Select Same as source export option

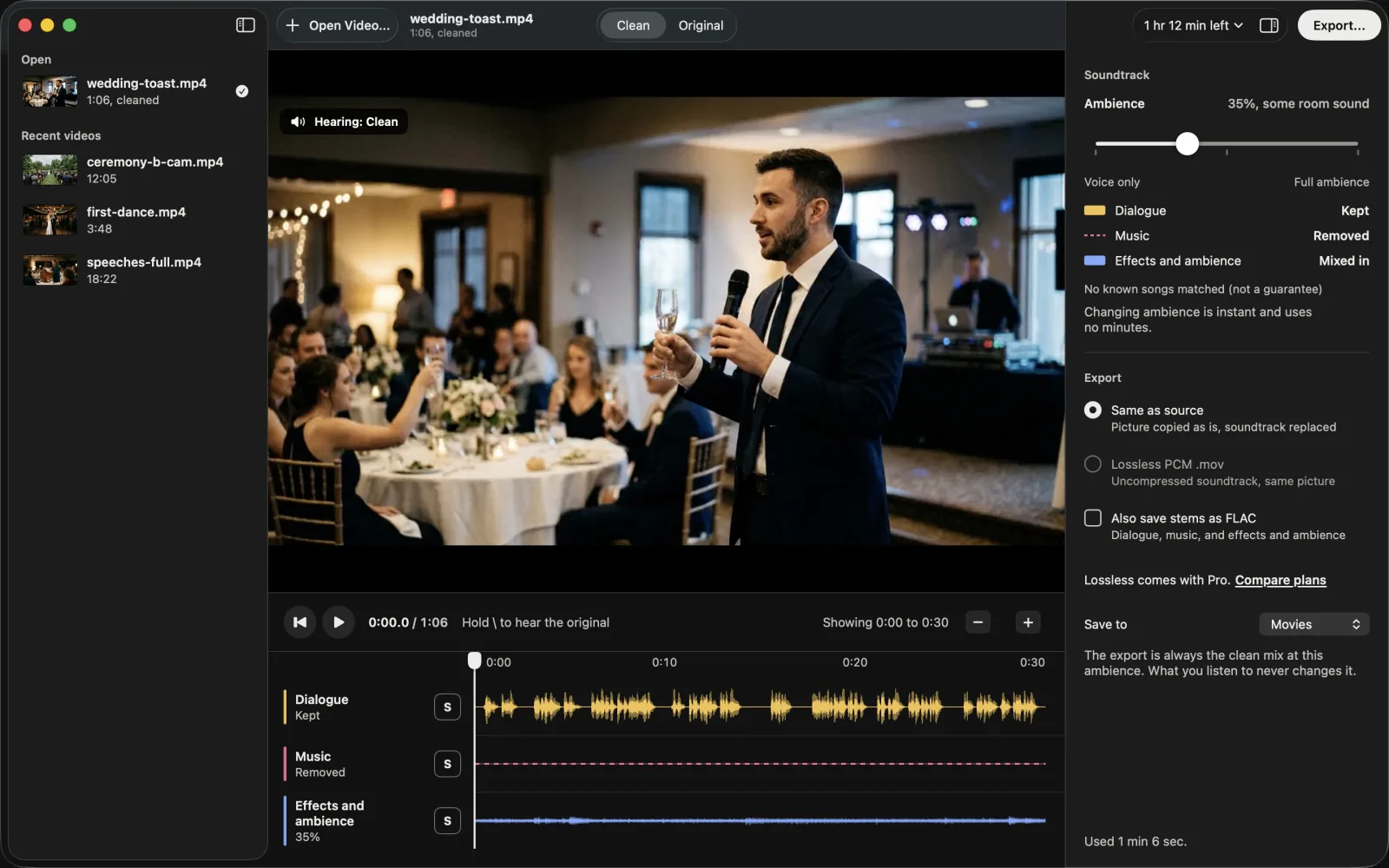click(x=1093, y=410)
